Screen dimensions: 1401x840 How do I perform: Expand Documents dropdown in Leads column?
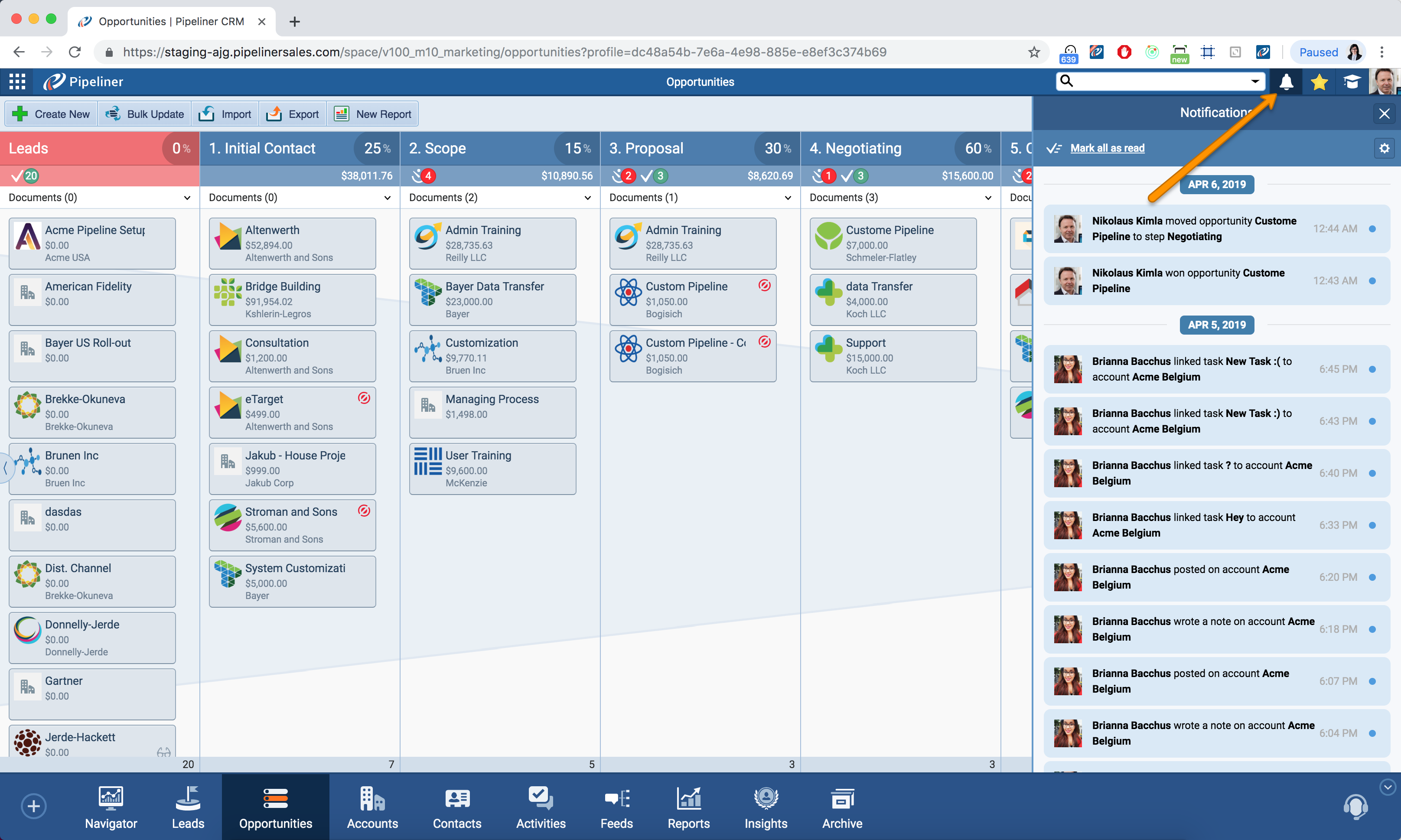pos(187,198)
